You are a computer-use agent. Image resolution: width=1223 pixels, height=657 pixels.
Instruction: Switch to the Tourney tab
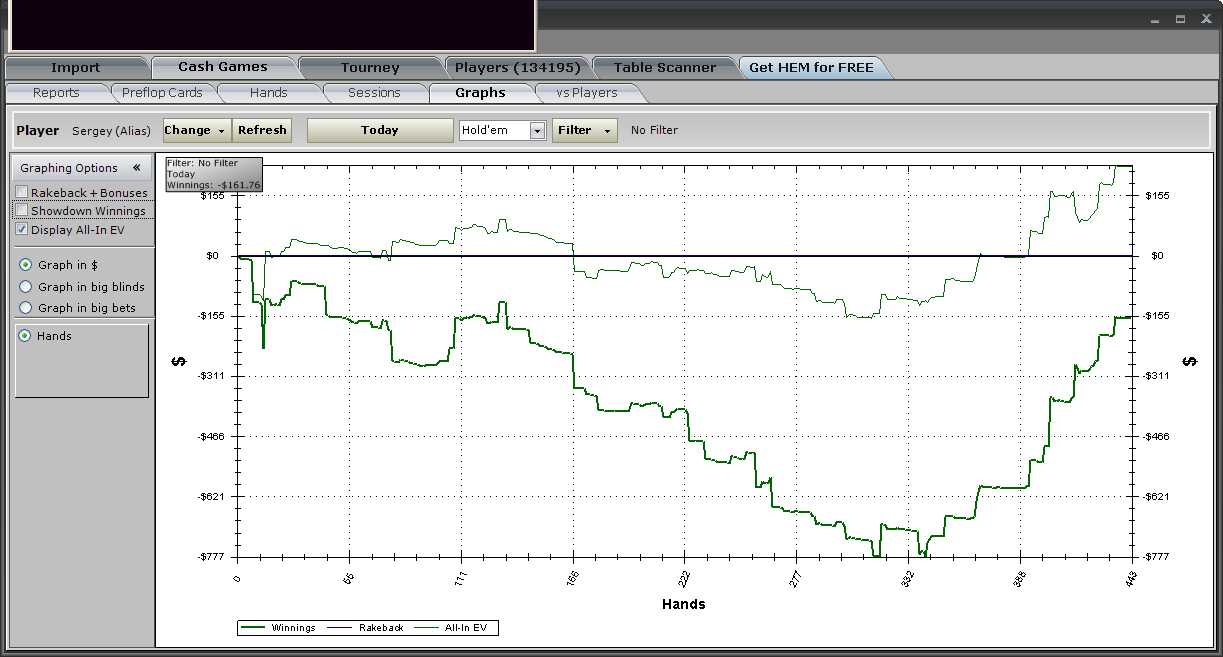[369, 68]
